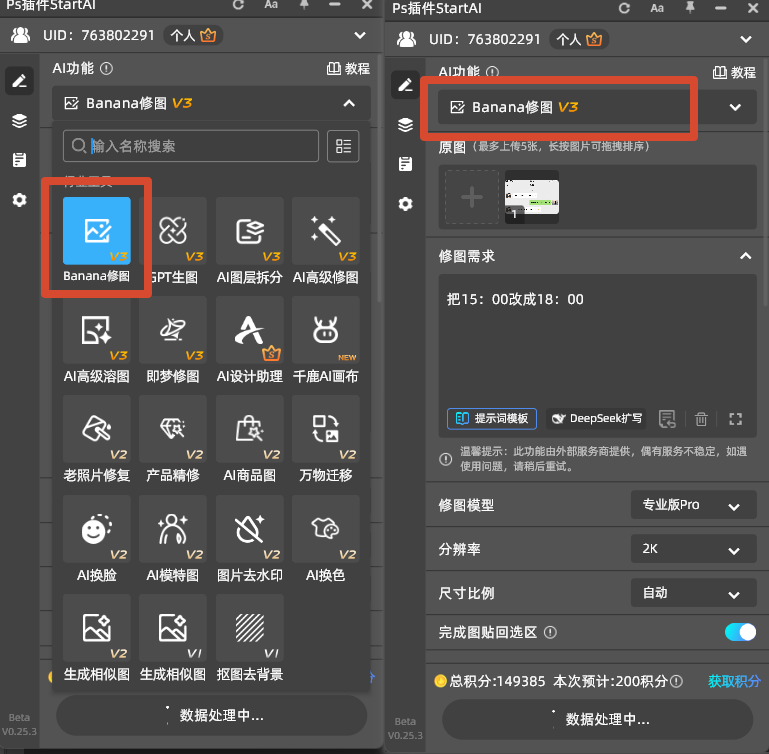Collapse Banana修图 V3 dropdown in left panel

click(349, 103)
